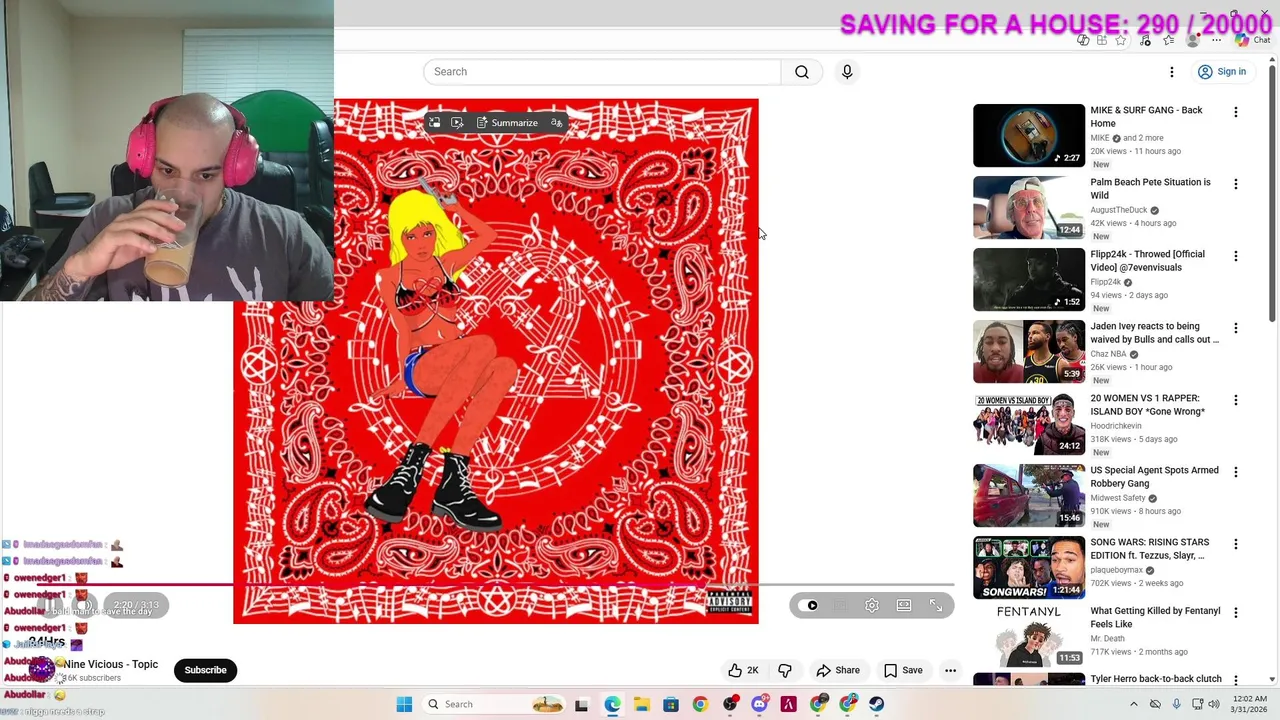This screenshot has height=720, width=1280.
Task: Enter fullscreen from the video player
Action: point(936,606)
